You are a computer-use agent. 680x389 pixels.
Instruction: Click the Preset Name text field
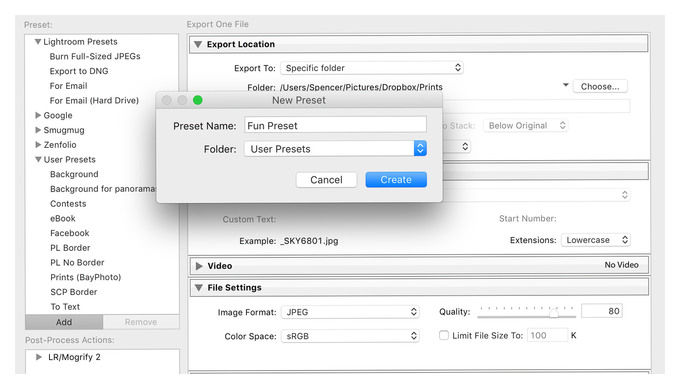pyautogui.click(x=335, y=125)
